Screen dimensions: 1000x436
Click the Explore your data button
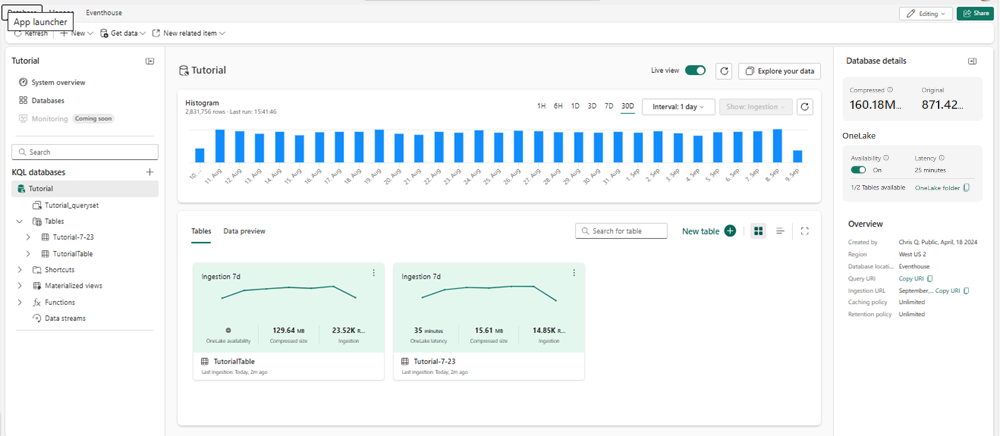click(x=780, y=71)
